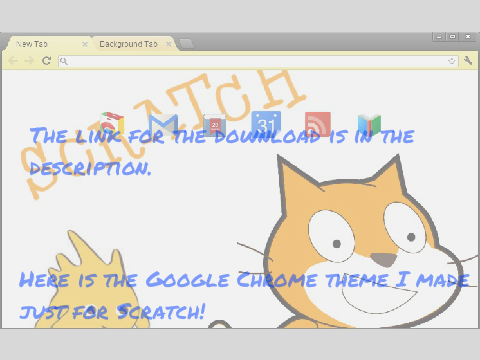Reload the page with the refresh icon
The image size is (480, 360).
[x=46, y=61]
